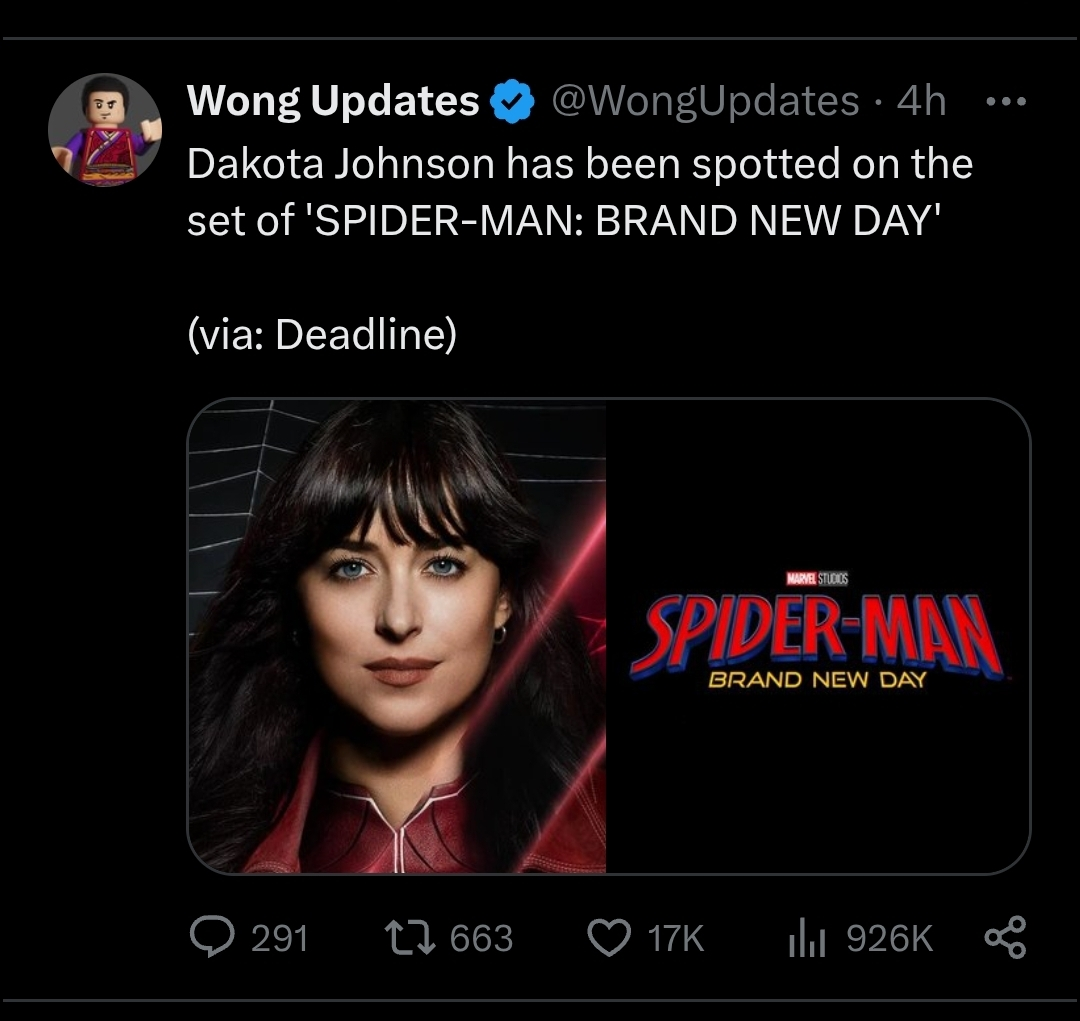Click the blue verified badge
Viewport: 1080px width, 1021px height.
[513, 102]
